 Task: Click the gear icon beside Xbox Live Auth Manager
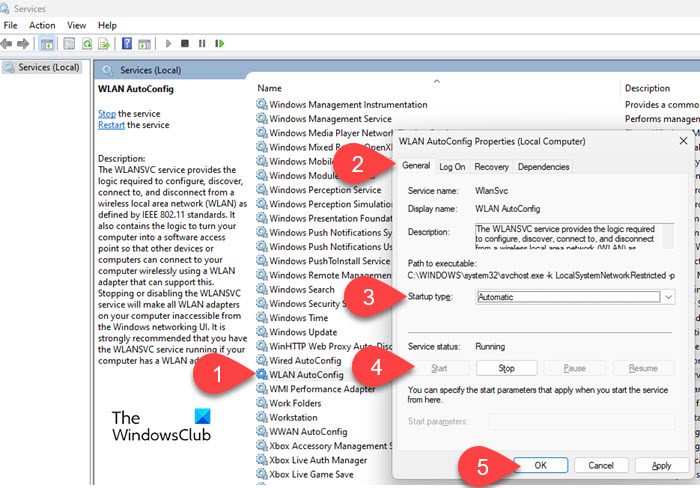262,460
